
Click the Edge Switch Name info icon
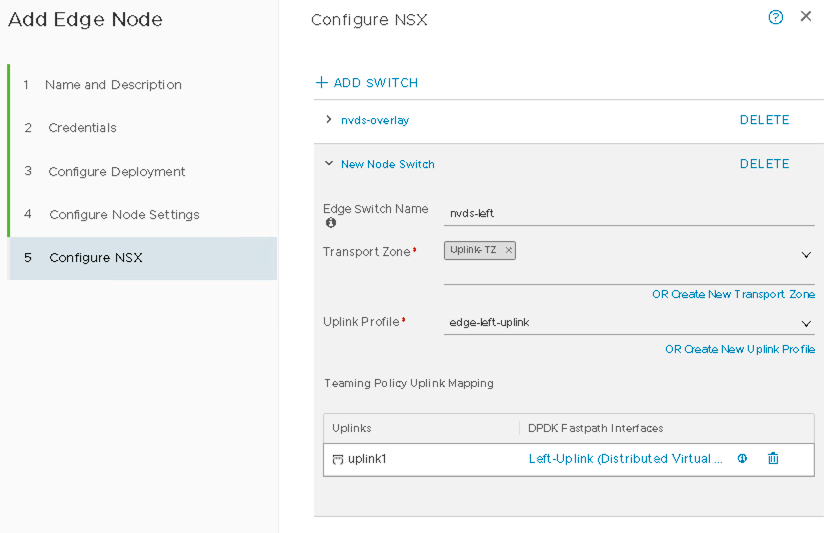coord(331,223)
